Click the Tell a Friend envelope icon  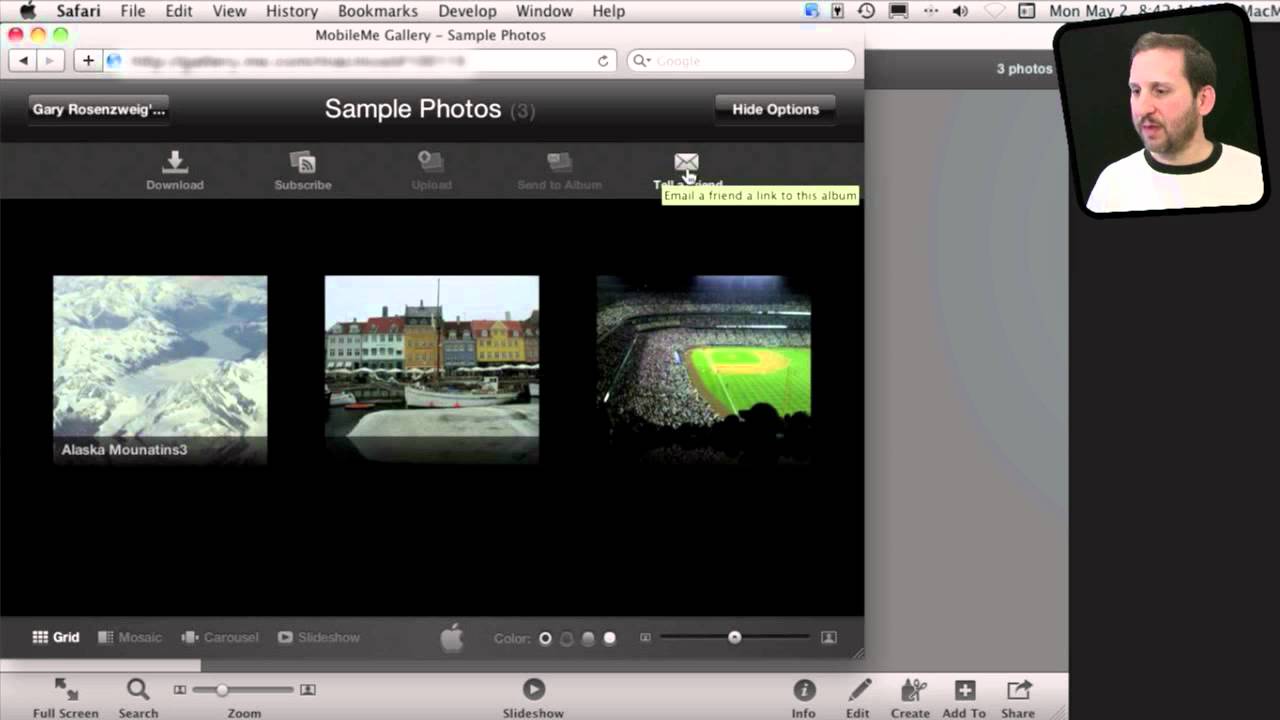pyautogui.click(x=686, y=162)
